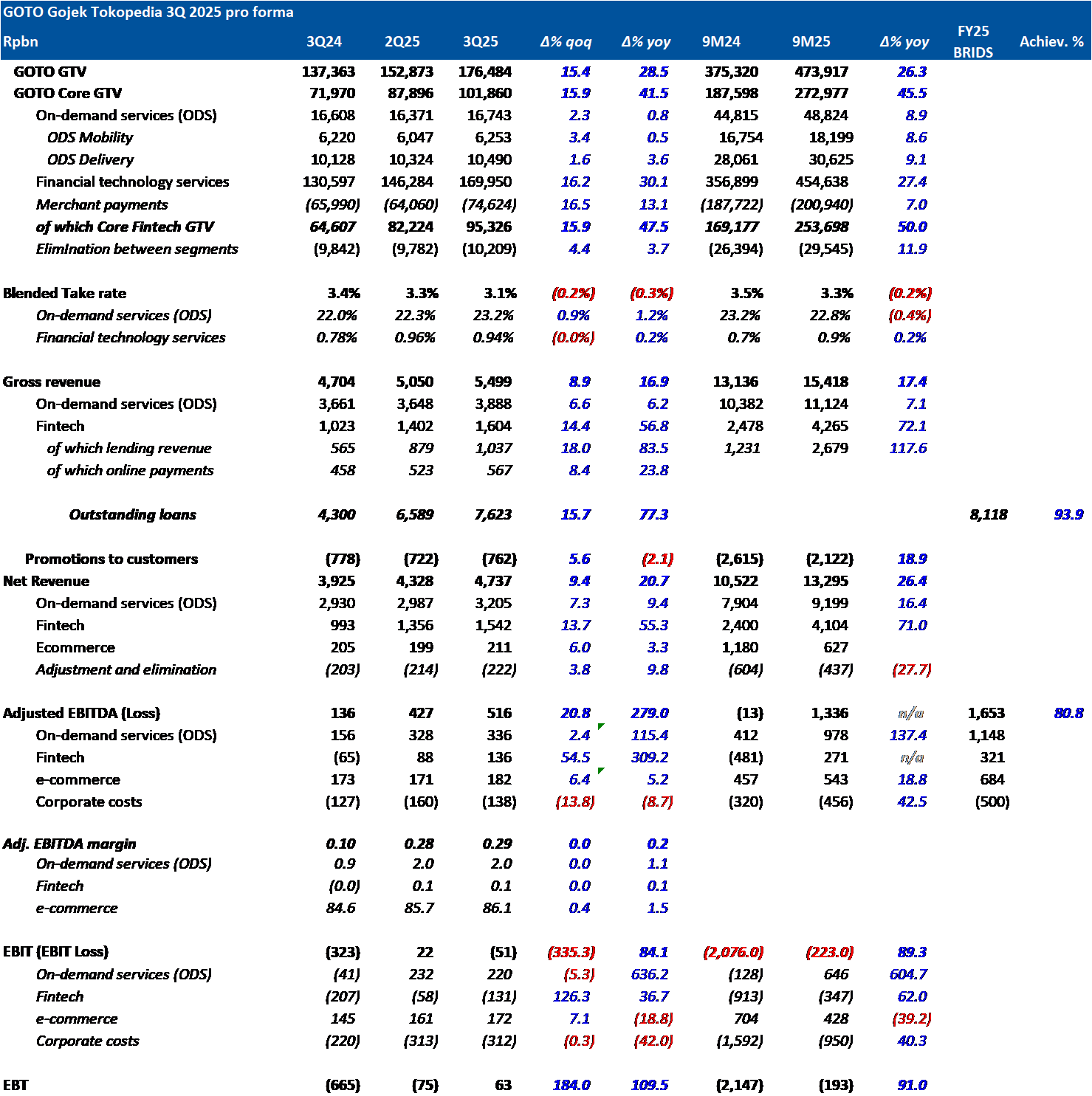Click the 93.9 achievement value cell

tap(1068, 514)
